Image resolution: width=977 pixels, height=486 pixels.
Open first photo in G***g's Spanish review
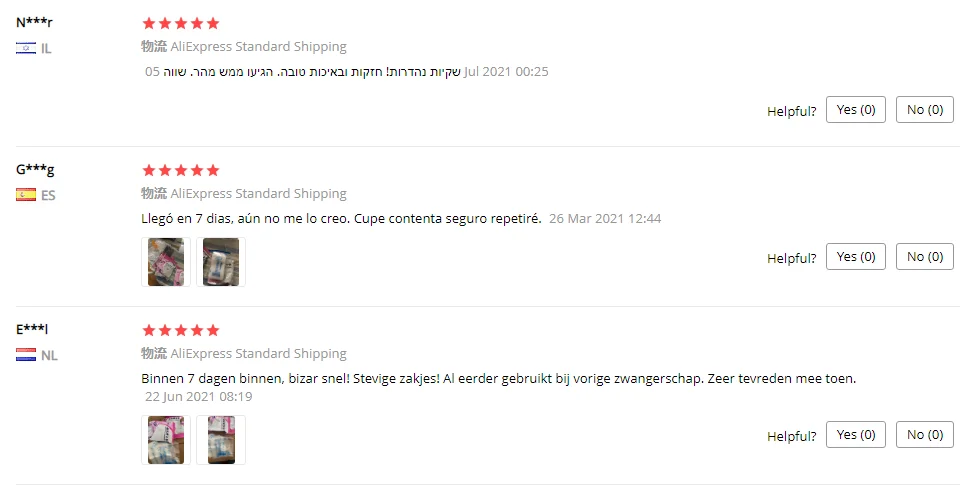166,262
